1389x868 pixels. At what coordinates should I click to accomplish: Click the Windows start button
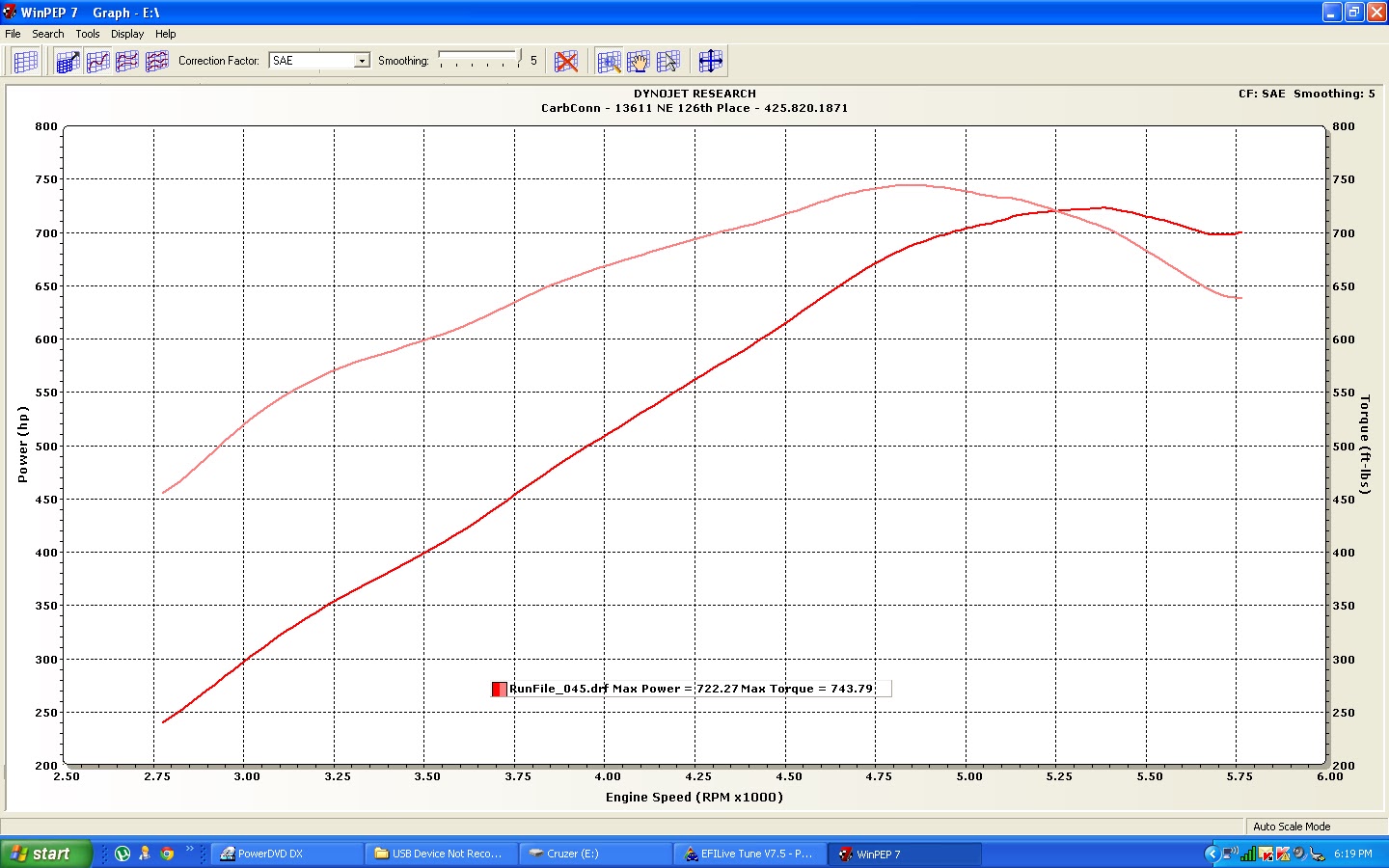pyautogui.click(x=45, y=854)
